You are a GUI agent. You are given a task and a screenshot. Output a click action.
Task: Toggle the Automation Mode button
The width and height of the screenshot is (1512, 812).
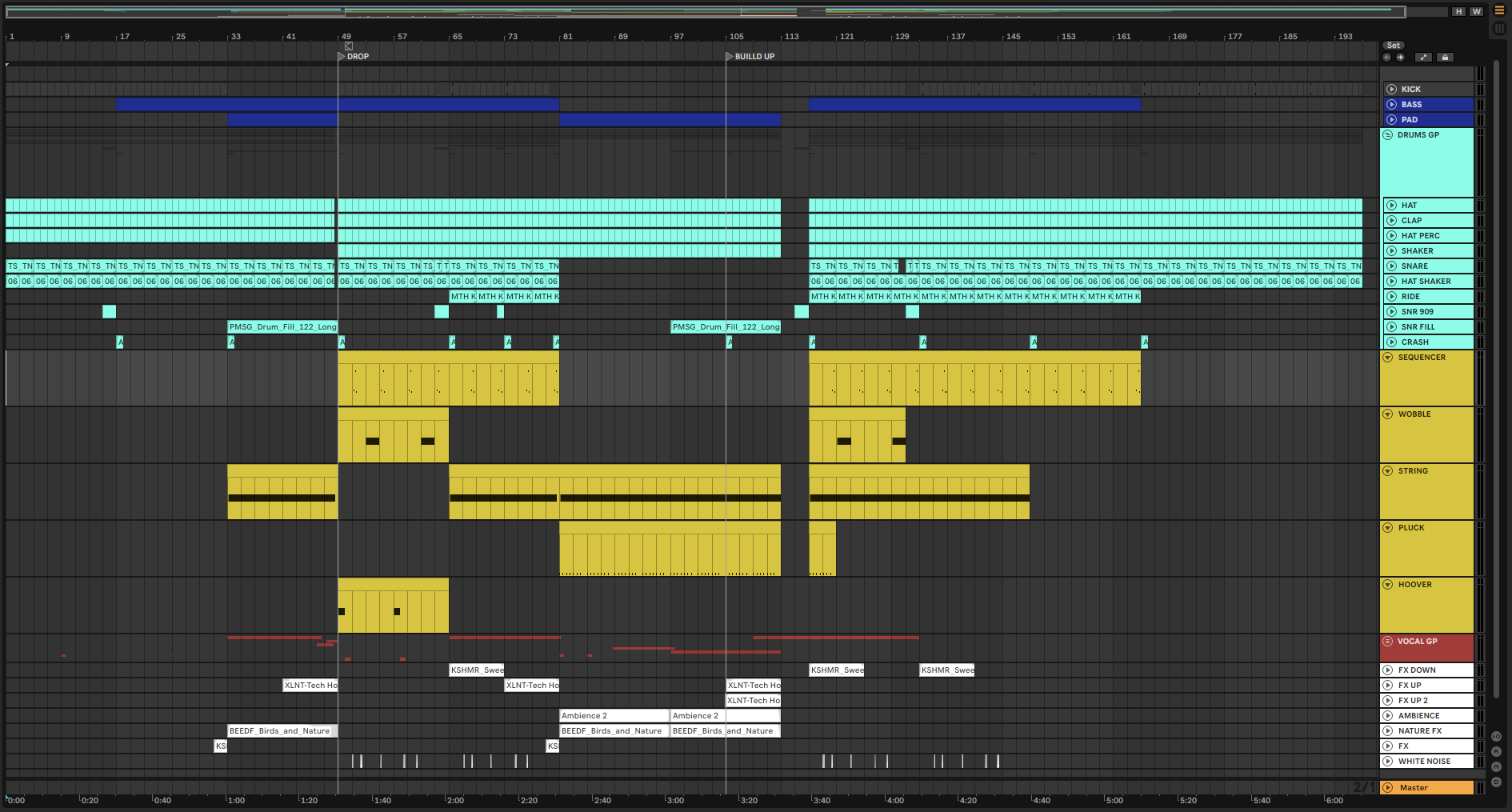click(1423, 58)
